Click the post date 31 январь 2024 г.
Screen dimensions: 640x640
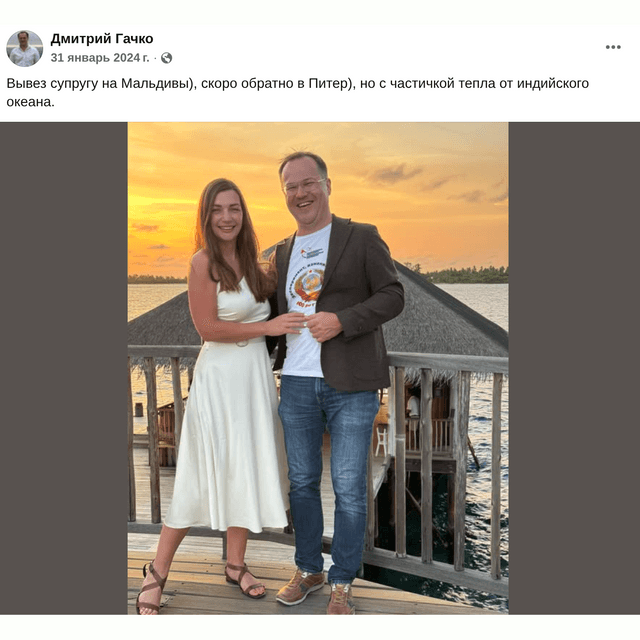(100, 58)
